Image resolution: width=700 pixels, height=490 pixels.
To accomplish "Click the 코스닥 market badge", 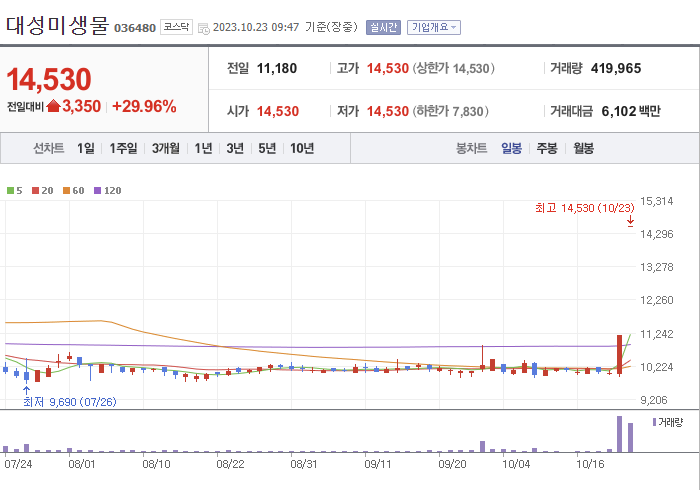I will point(176,27).
